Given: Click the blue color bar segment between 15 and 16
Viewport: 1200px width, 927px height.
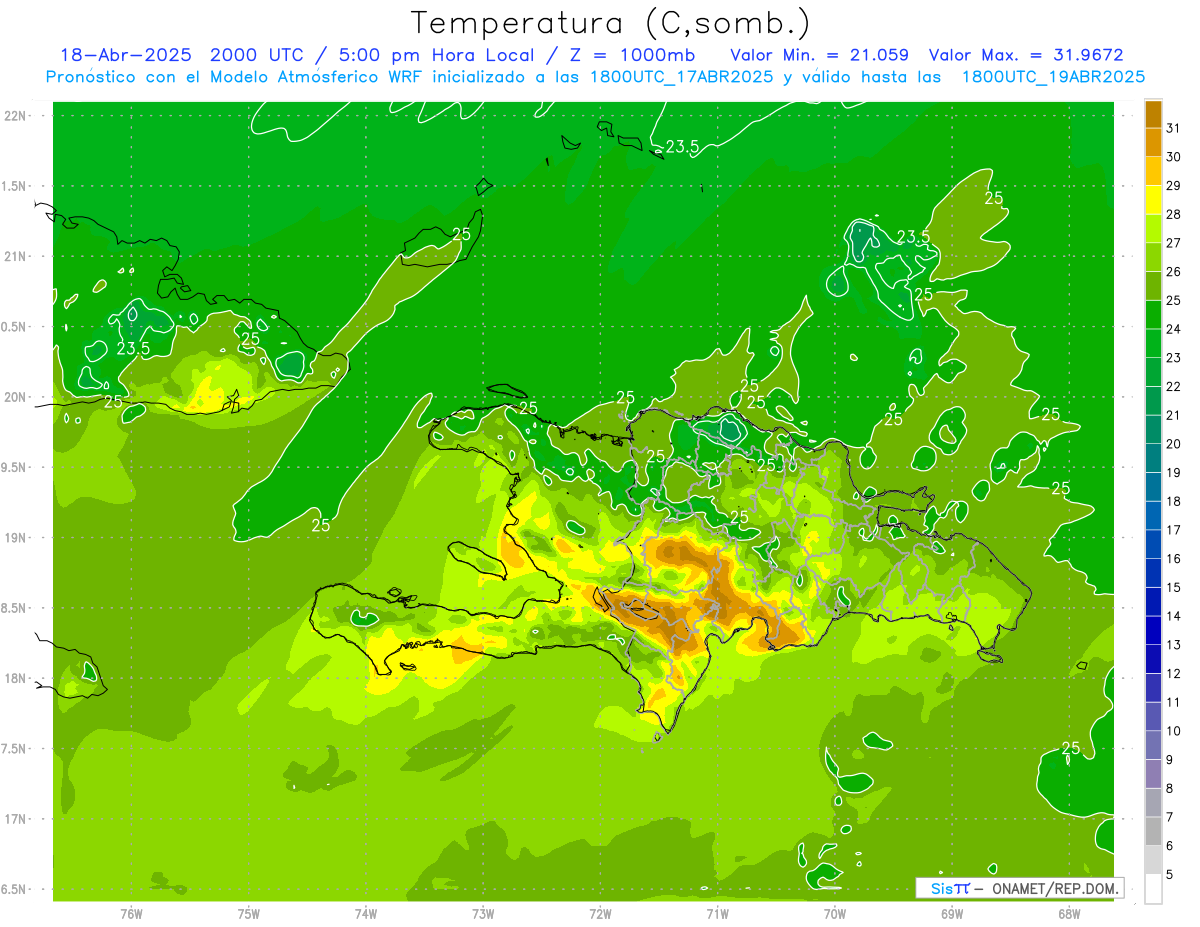Looking at the screenshot, I should click(1153, 573).
